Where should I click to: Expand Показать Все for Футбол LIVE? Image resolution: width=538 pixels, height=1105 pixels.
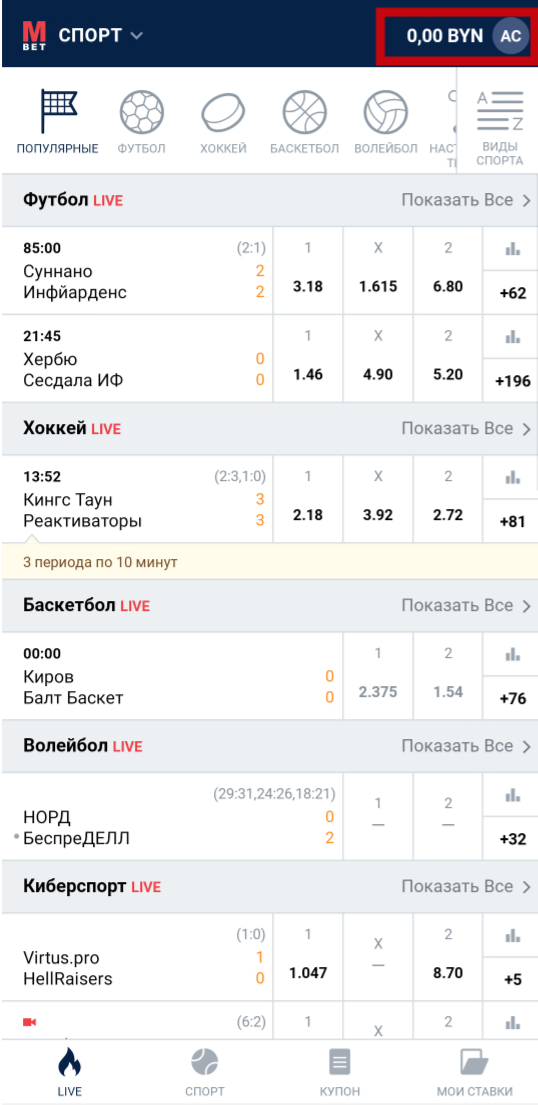[x=465, y=200]
